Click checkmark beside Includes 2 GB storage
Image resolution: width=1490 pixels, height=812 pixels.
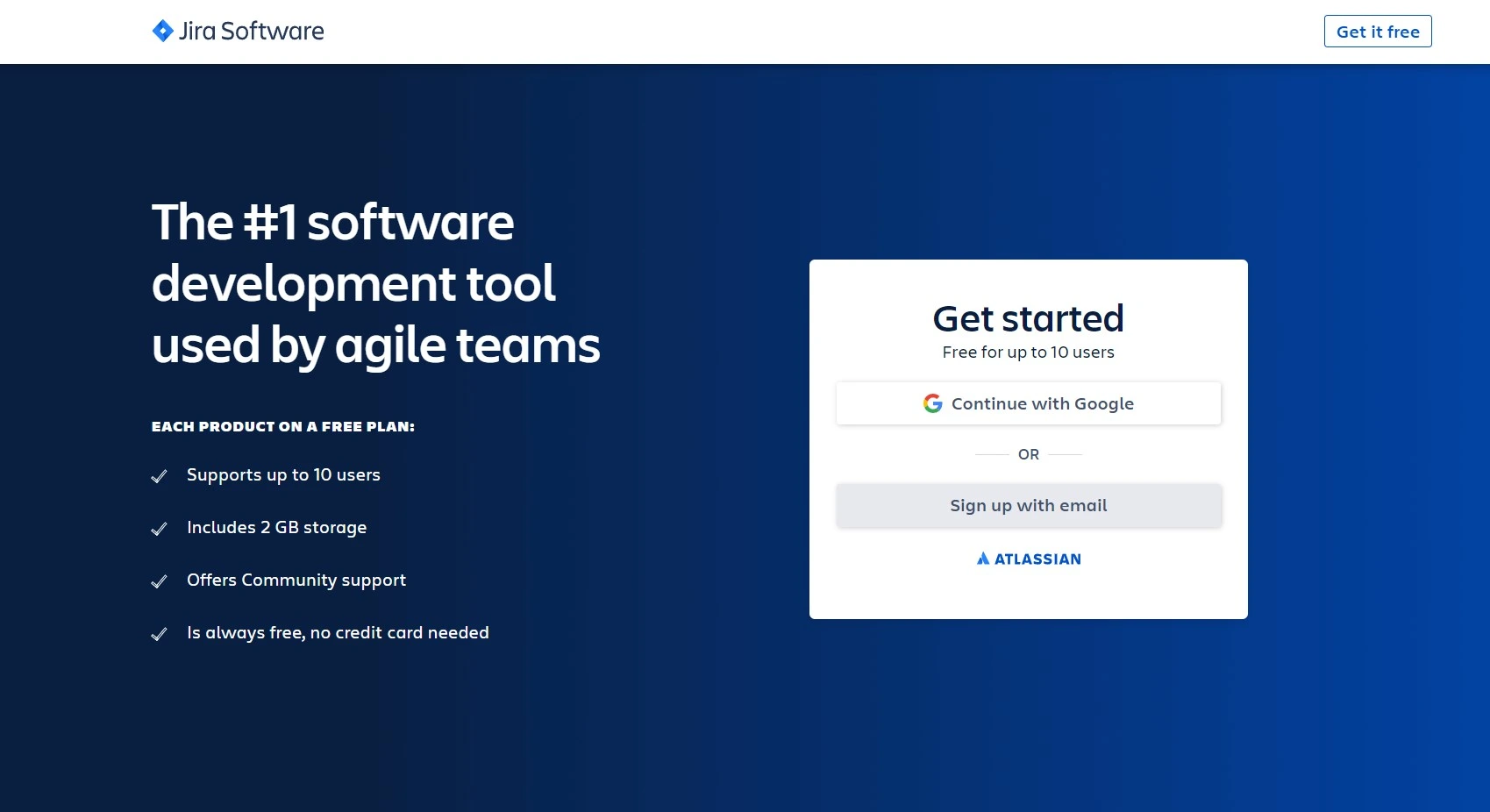click(159, 529)
